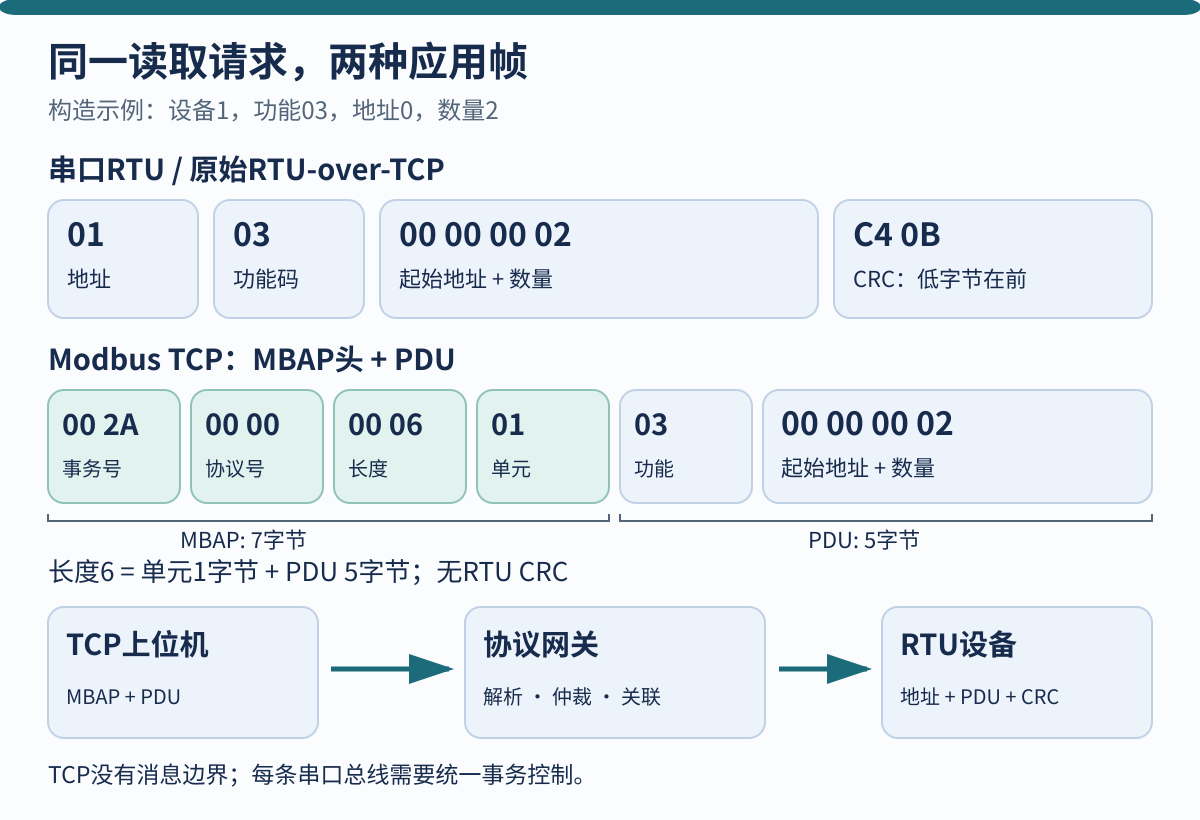
Task: Click the 03 功能 card in the TCP row
Action: [686, 446]
